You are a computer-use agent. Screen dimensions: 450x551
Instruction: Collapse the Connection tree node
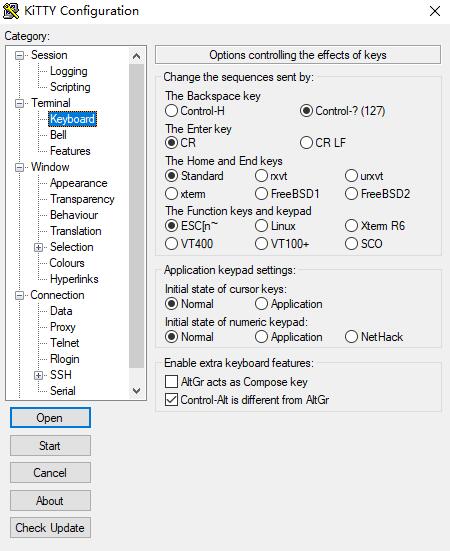(x=20, y=296)
